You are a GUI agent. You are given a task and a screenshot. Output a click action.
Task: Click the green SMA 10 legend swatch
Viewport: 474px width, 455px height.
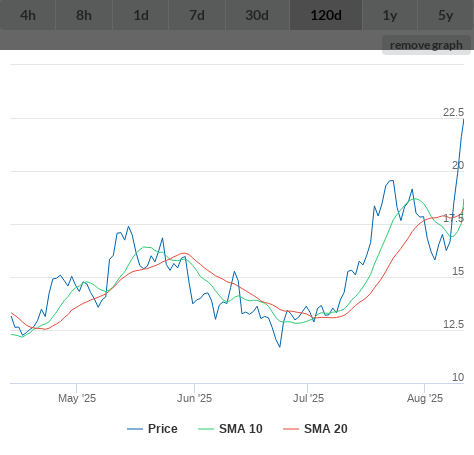click(x=206, y=429)
